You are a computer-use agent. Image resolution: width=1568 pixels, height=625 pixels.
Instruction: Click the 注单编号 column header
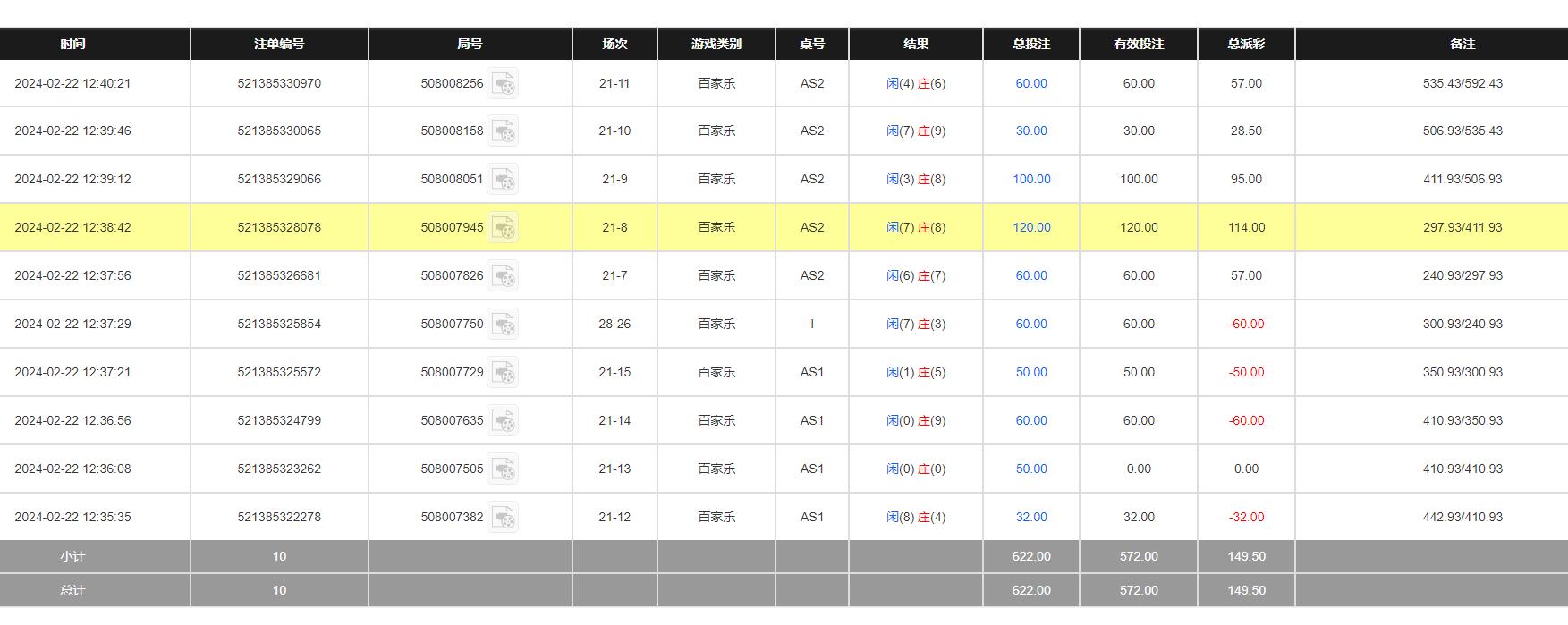(x=279, y=44)
